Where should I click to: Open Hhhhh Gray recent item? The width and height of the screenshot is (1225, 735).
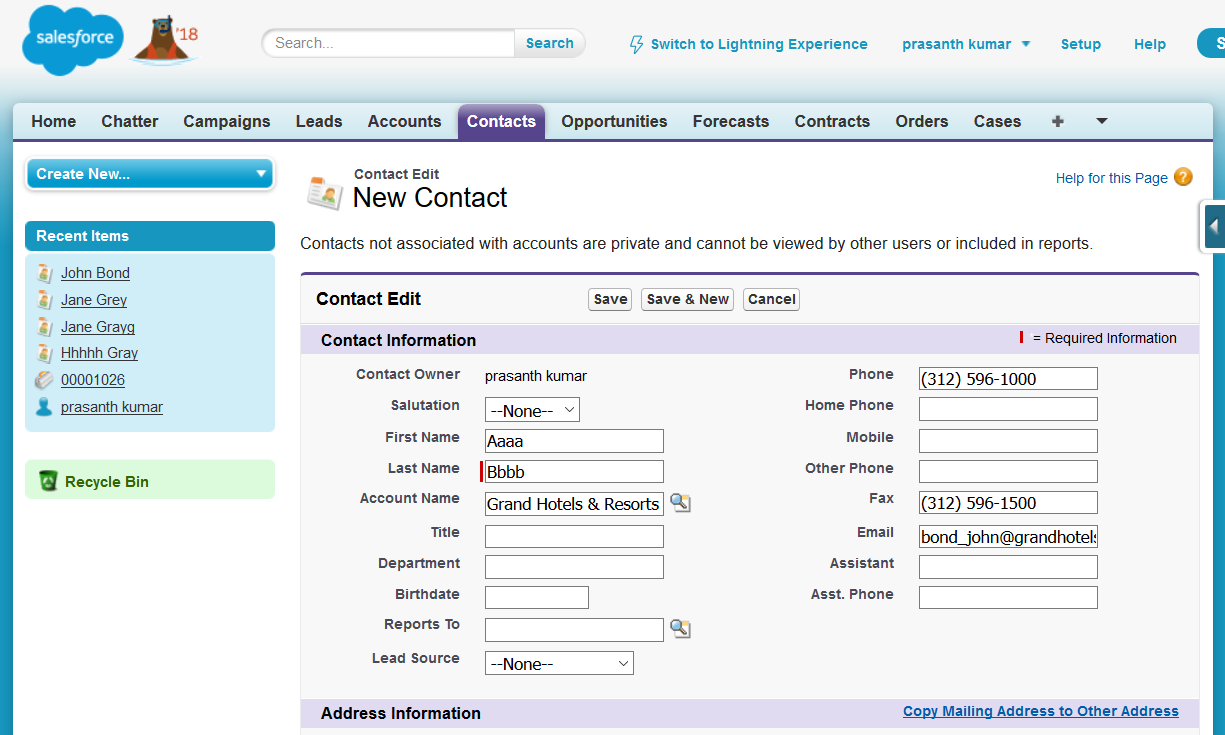click(x=100, y=353)
